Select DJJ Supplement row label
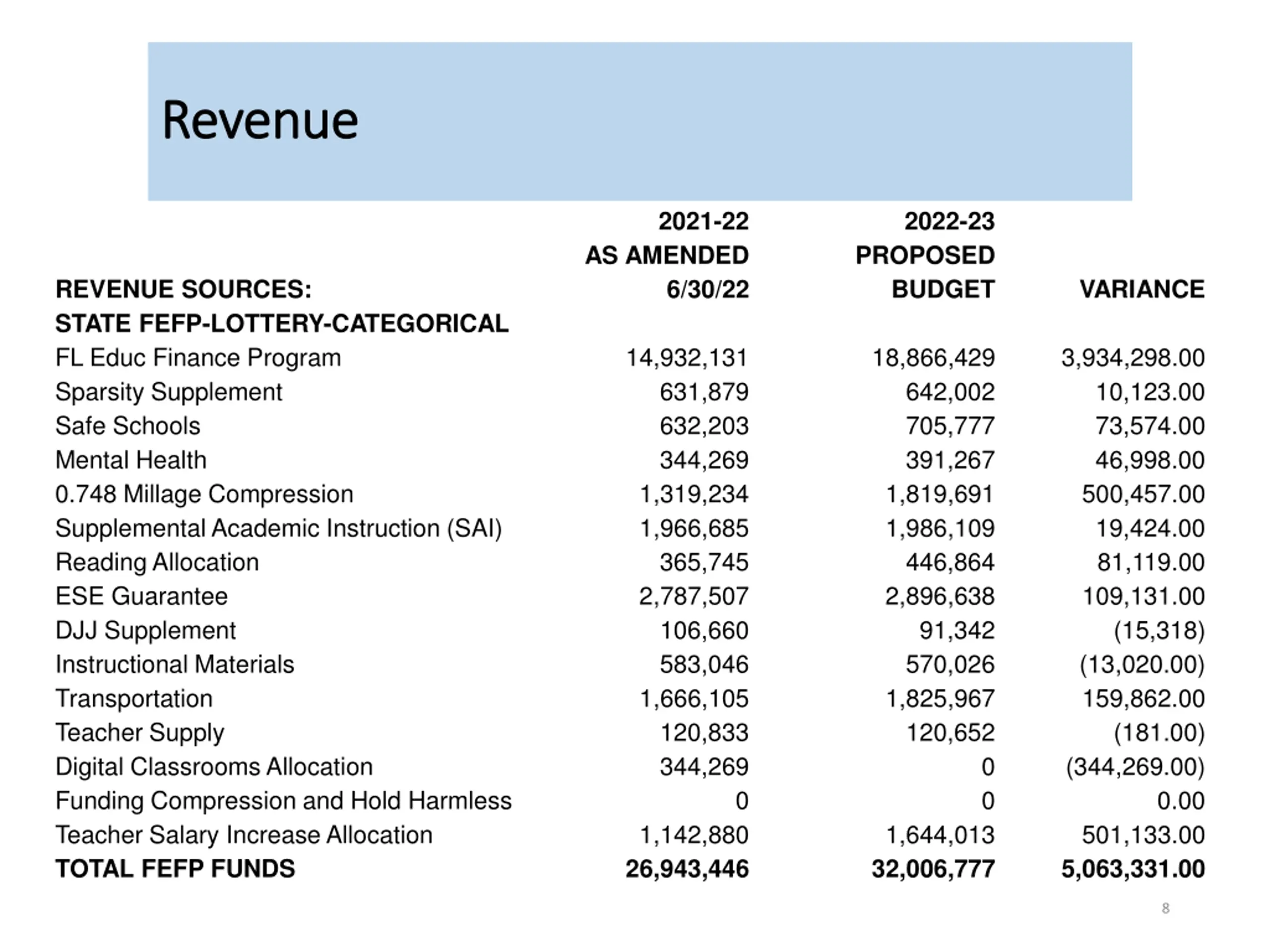1270x952 pixels. click(146, 631)
